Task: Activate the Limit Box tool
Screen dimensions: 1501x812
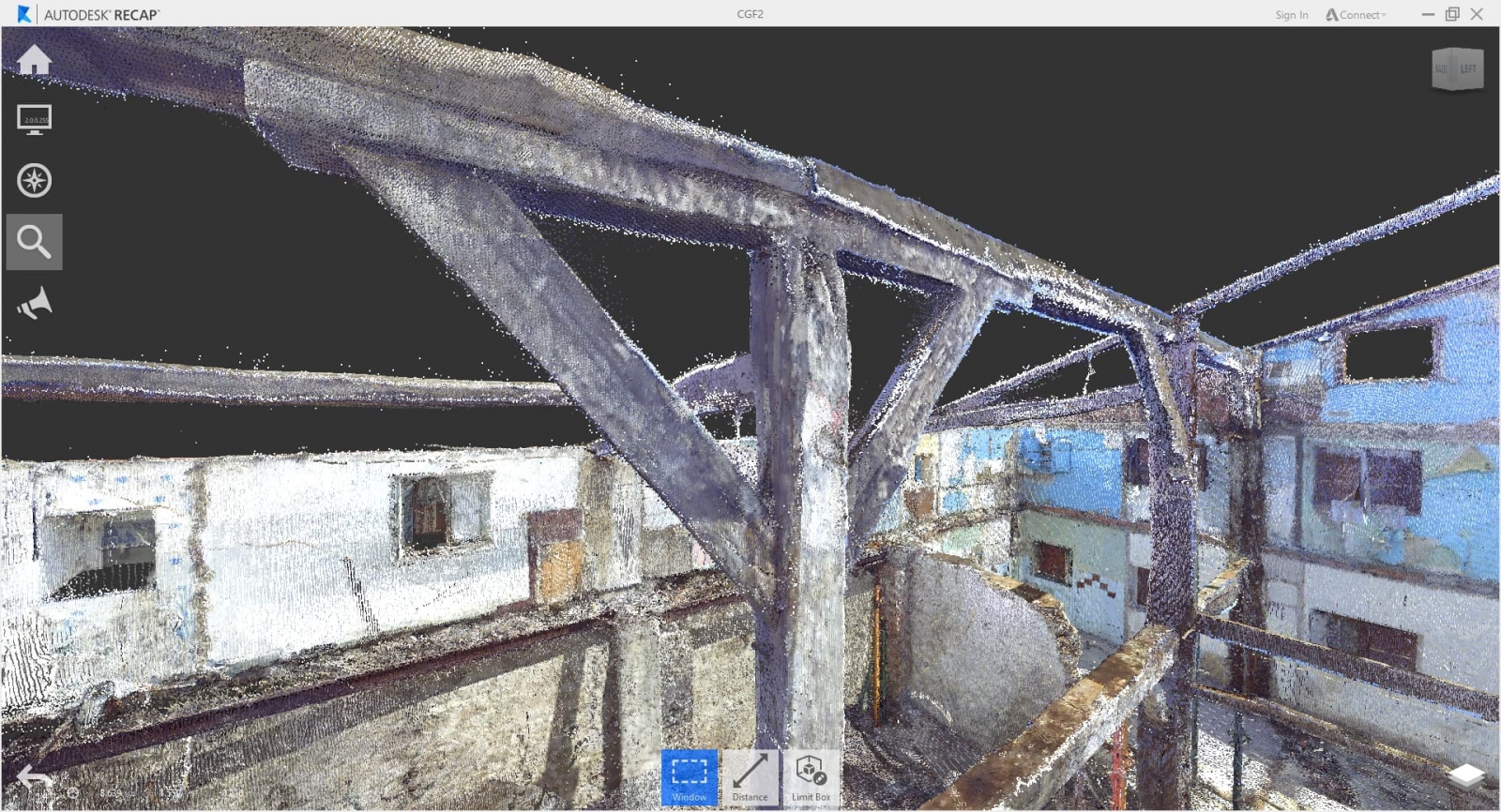Action: pos(811,777)
